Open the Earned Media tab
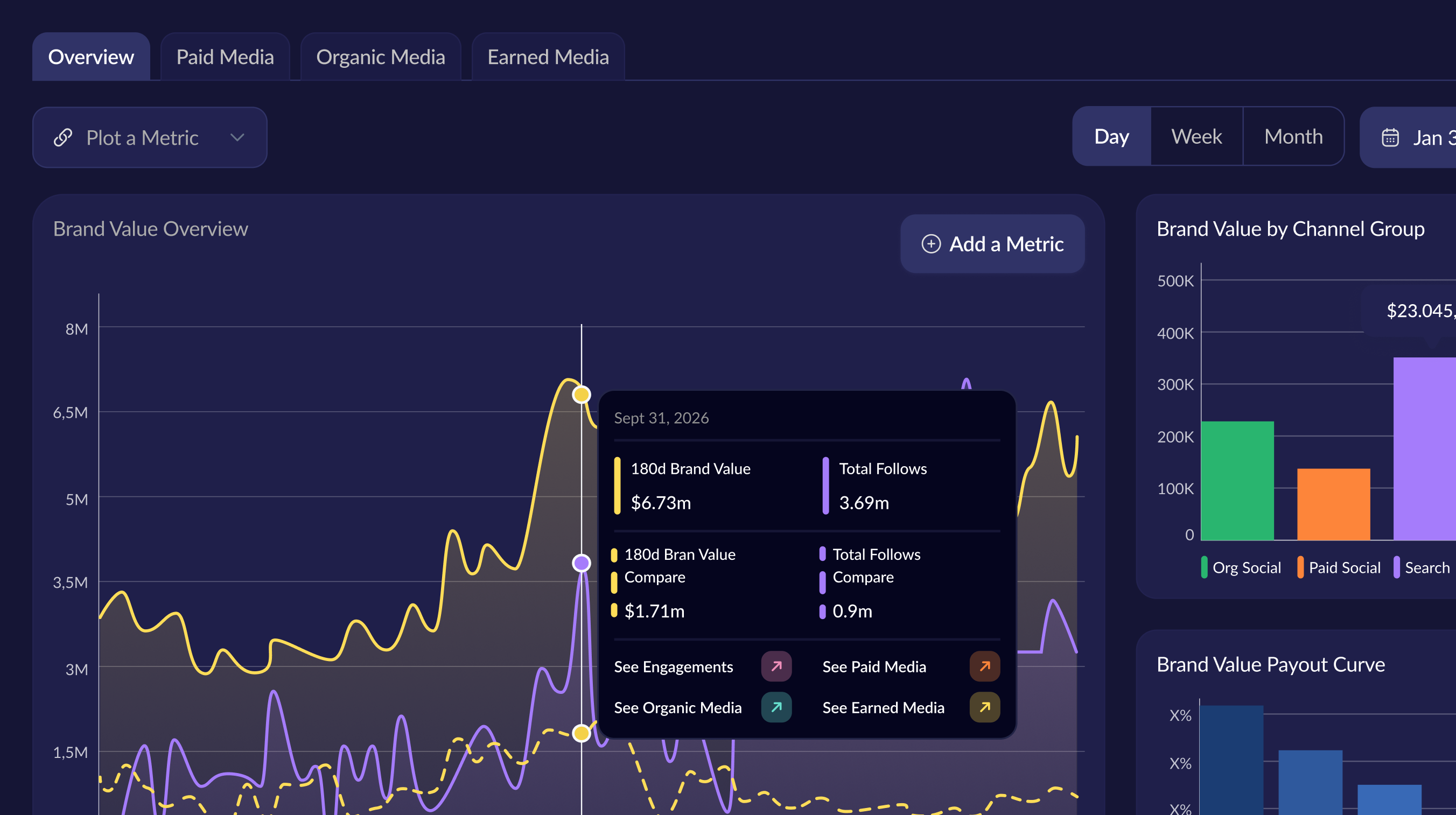The height and width of the screenshot is (815, 1456). (x=548, y=57)
